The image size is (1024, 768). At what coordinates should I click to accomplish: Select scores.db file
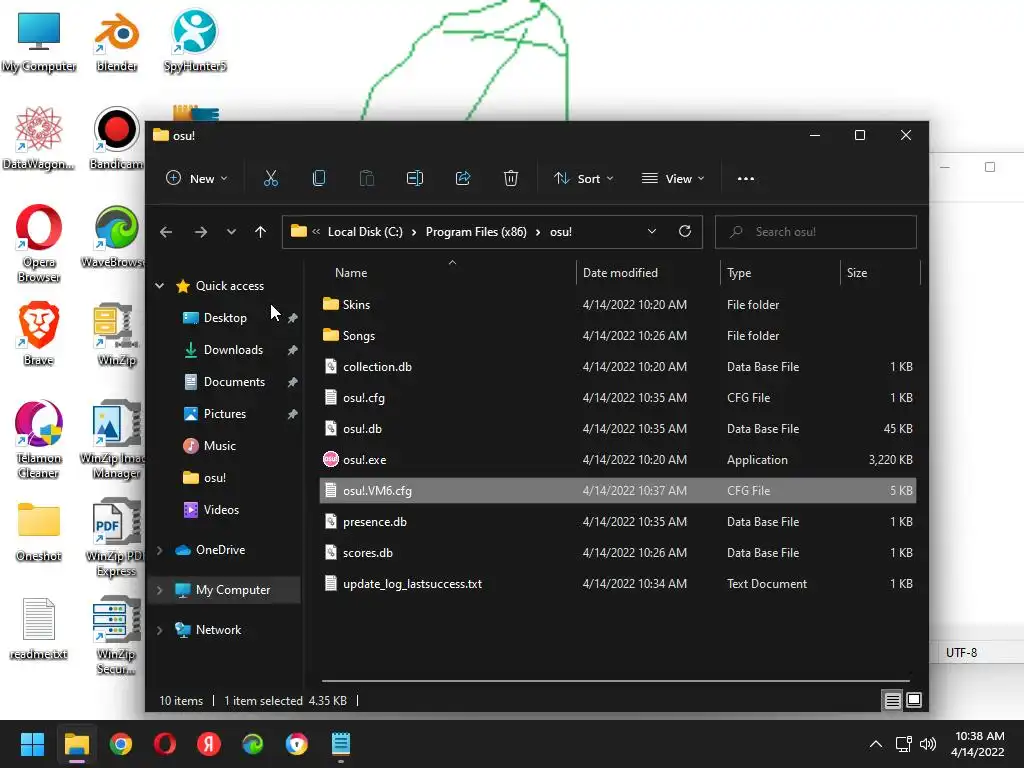[617, 552]
